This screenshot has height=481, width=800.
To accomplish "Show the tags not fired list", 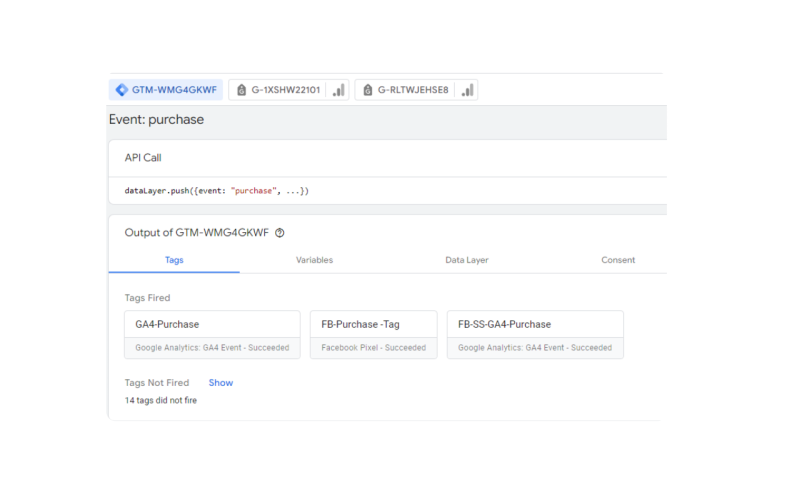I will point(220,383).
